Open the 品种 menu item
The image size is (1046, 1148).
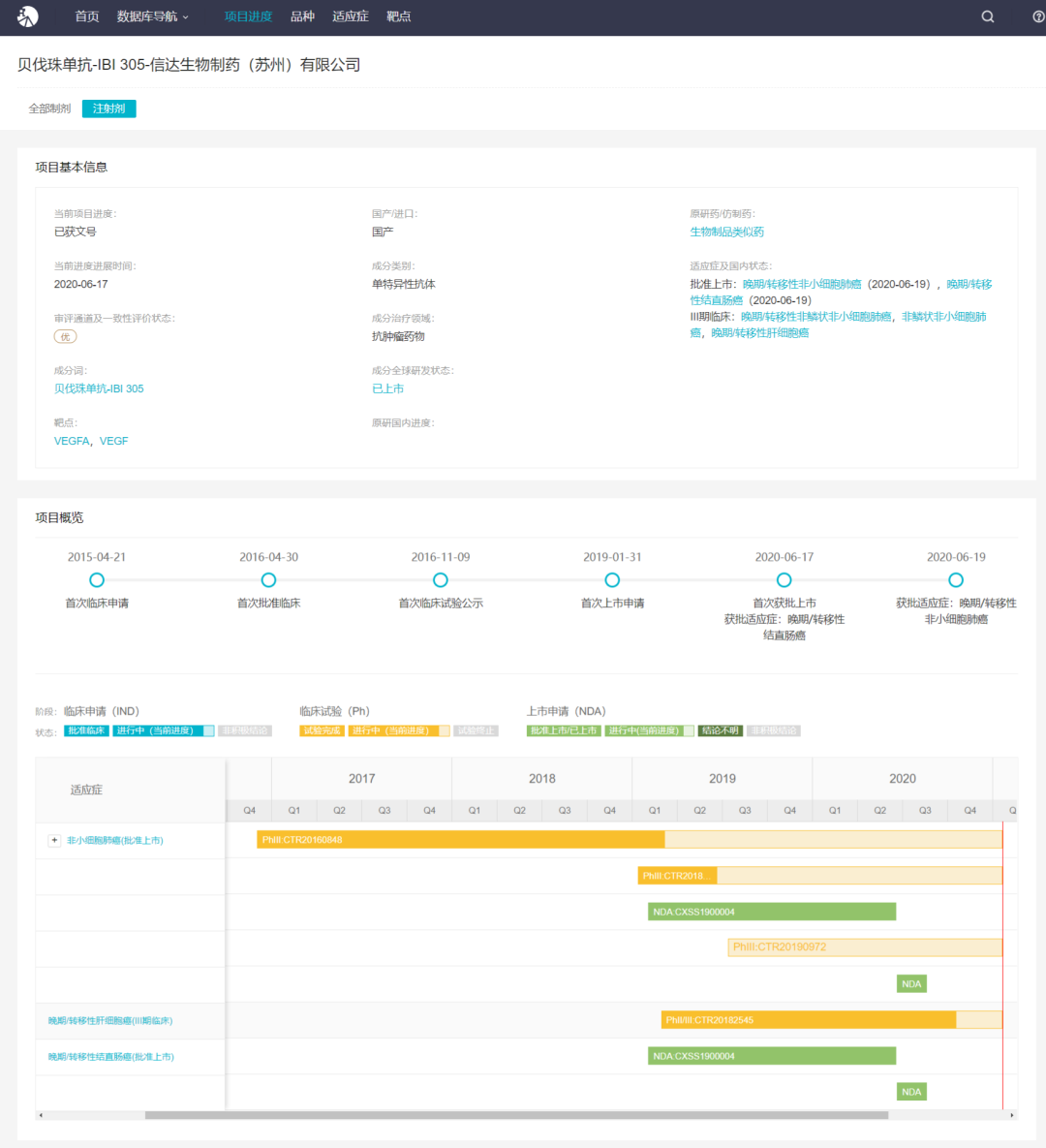click(x=302, y=16)
